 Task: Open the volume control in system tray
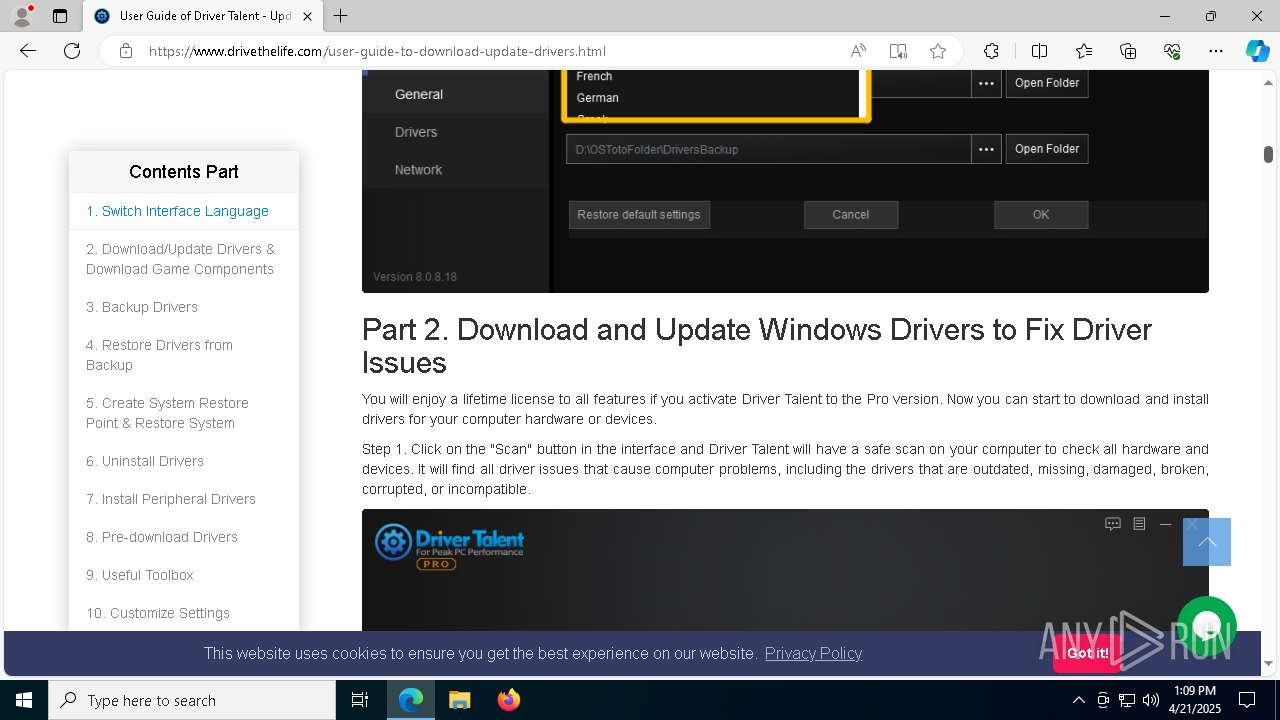pos(1151,700)
